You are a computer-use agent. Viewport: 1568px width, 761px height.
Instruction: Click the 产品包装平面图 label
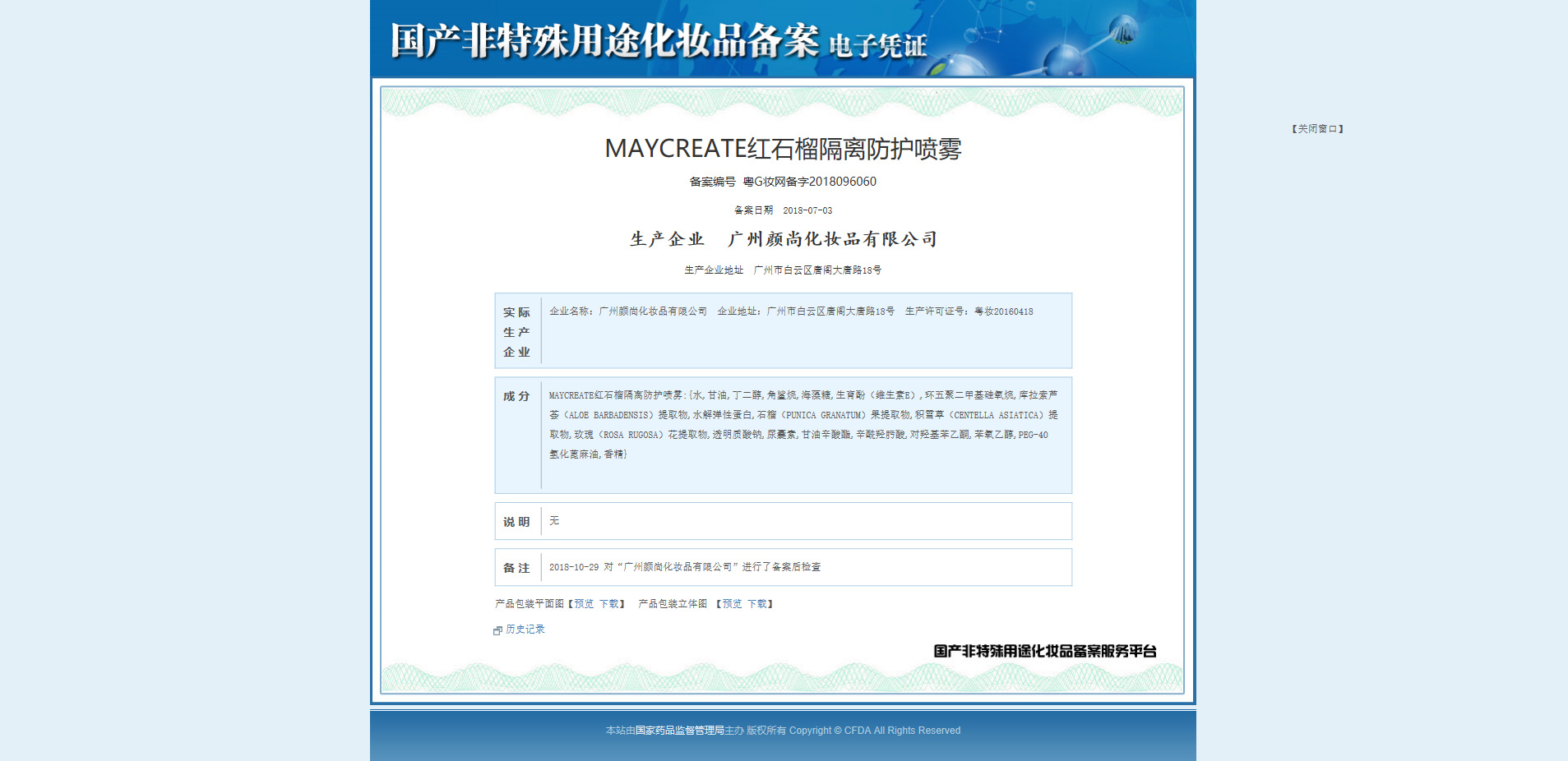tap(530, 604)
